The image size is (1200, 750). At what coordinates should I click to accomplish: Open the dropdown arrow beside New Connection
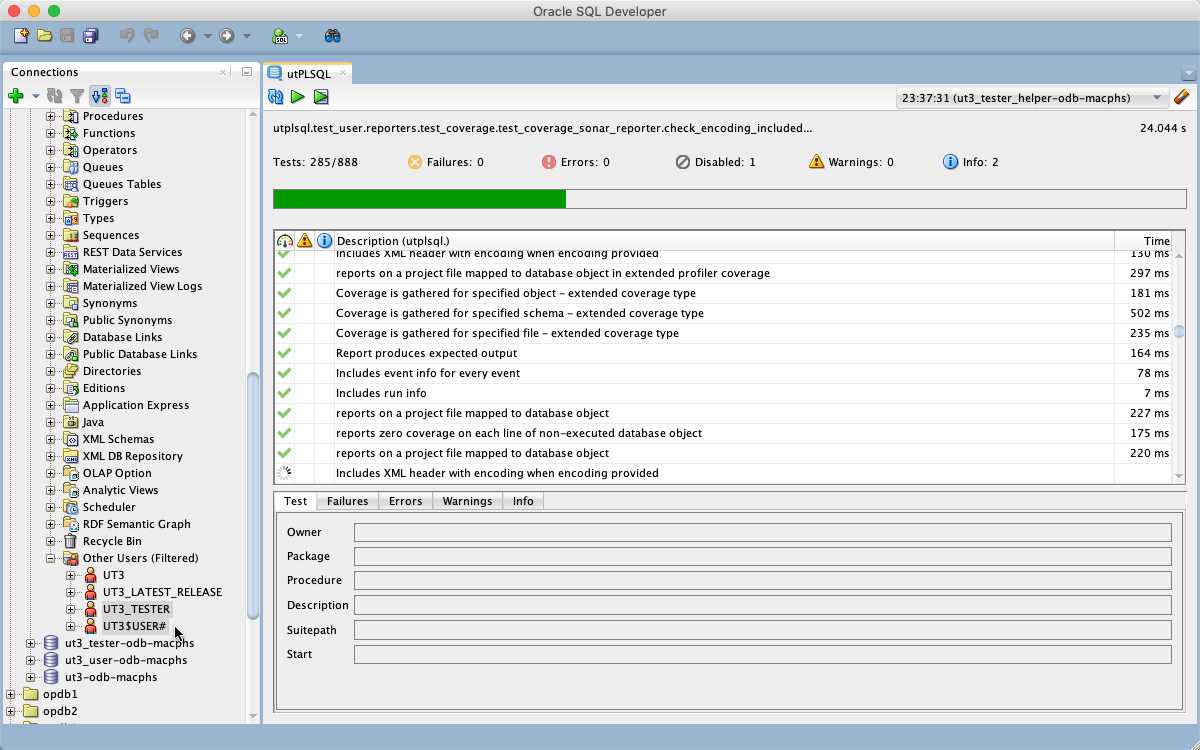click(x=36, y=97)
